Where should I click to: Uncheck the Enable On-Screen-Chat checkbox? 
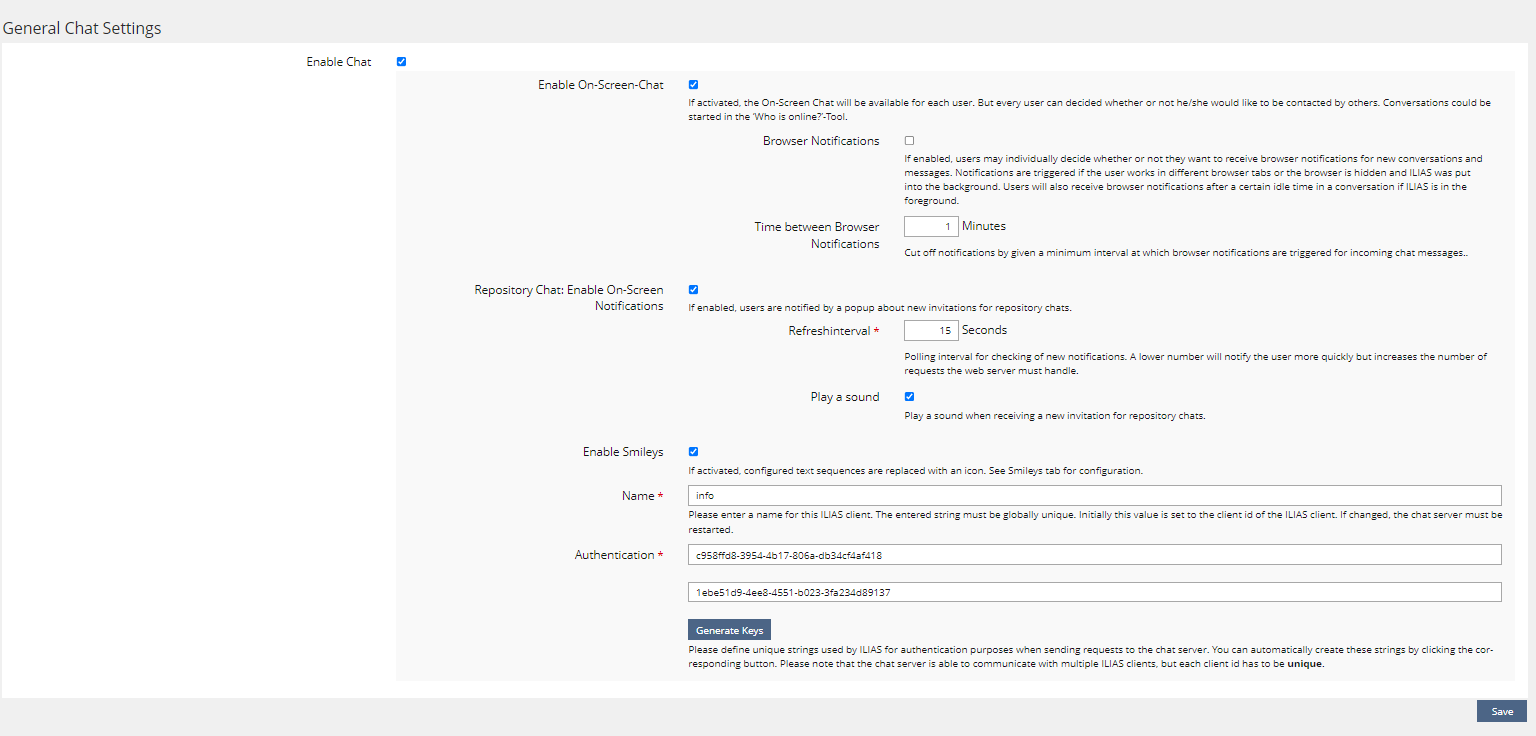[x=693, y=85]
